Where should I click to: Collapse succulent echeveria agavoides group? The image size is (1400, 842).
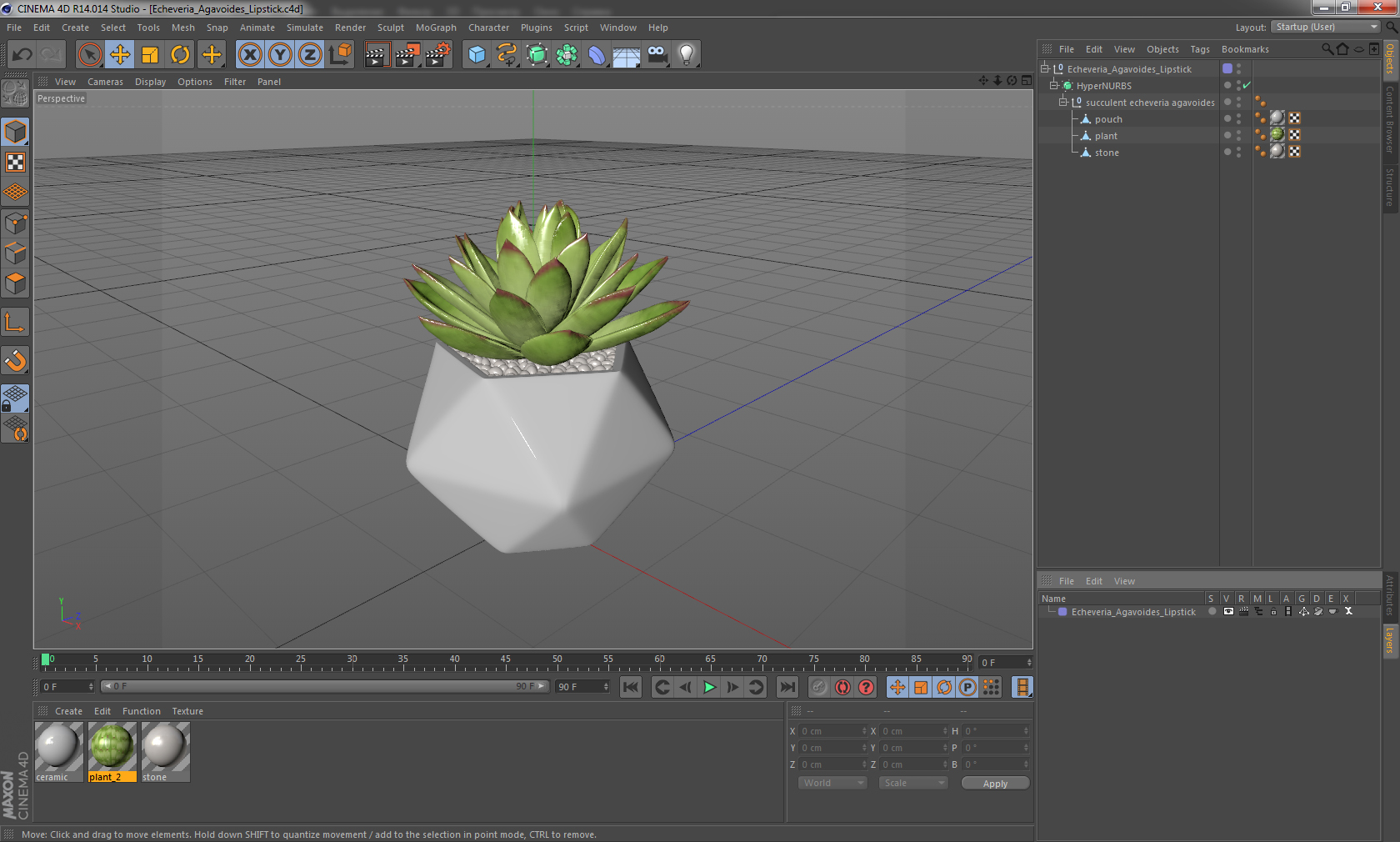coord(1062,103)
